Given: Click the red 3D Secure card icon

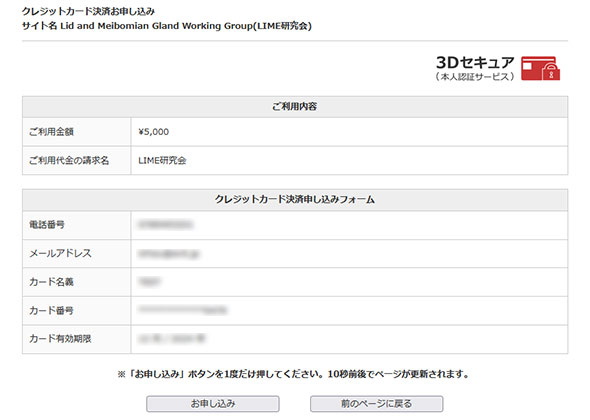Looking at the screenshot, I should [x=540, y=68].
